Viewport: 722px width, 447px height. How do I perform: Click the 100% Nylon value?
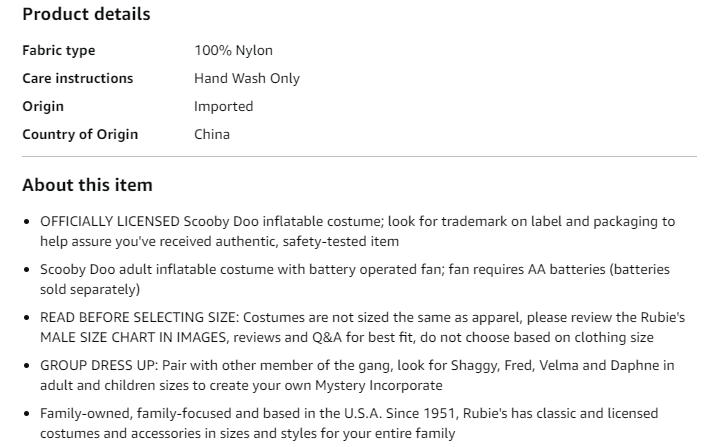coord(233,50)
